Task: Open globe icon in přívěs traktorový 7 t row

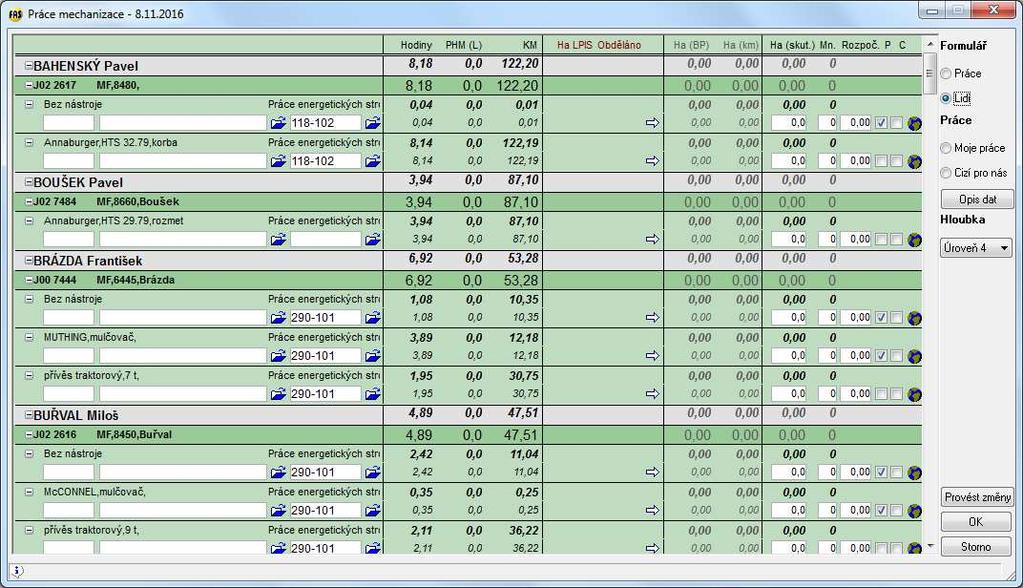Action: (x=914, y=394)
